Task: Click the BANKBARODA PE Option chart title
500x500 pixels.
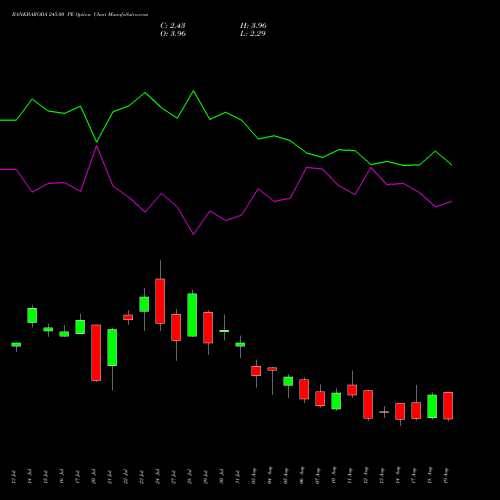Action: click(80, 15)
